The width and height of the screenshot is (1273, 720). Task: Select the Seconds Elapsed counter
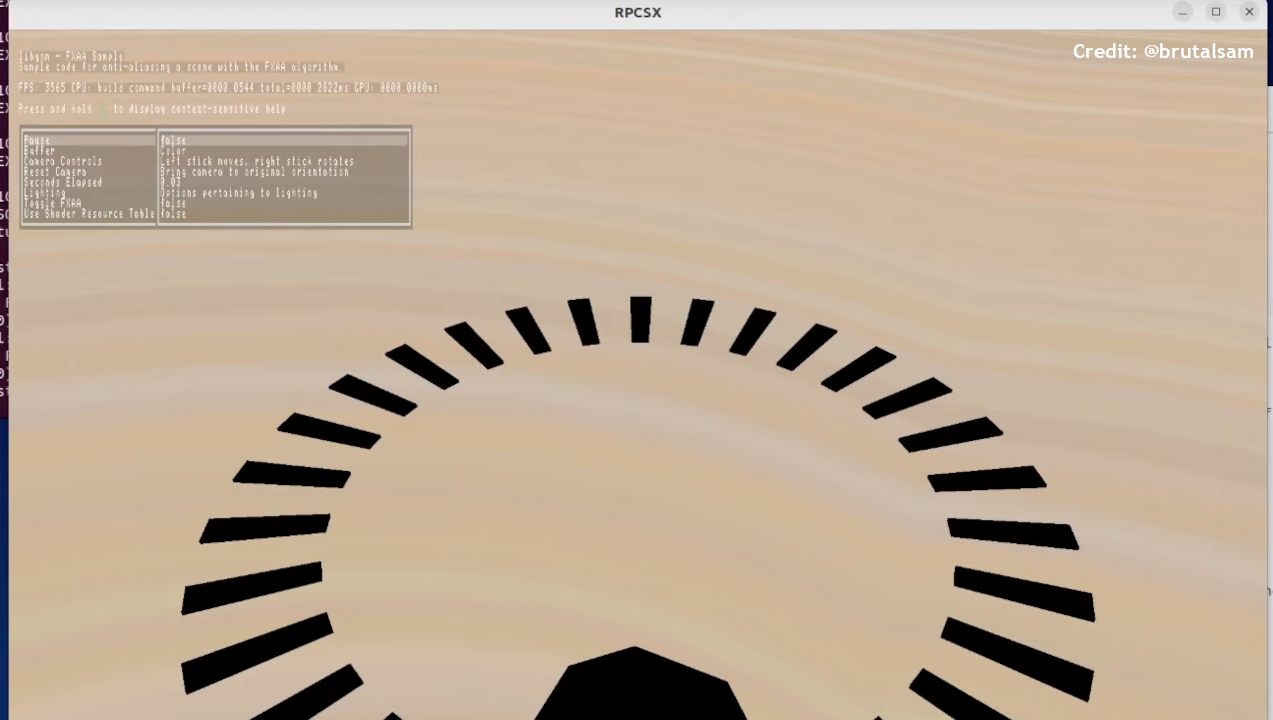tap(61, 182)
